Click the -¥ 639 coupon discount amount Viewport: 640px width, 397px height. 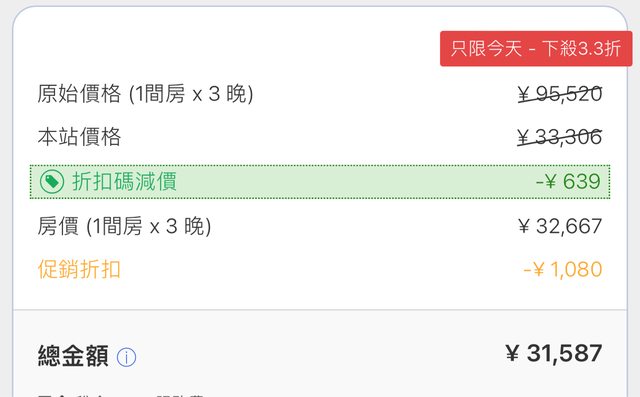tap(568, 182)
